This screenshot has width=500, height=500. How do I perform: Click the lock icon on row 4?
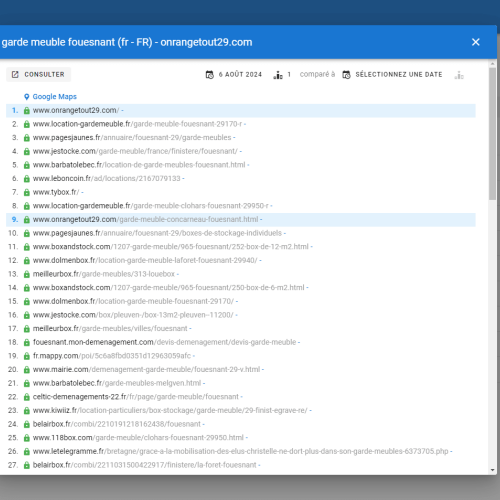point(27,151)
